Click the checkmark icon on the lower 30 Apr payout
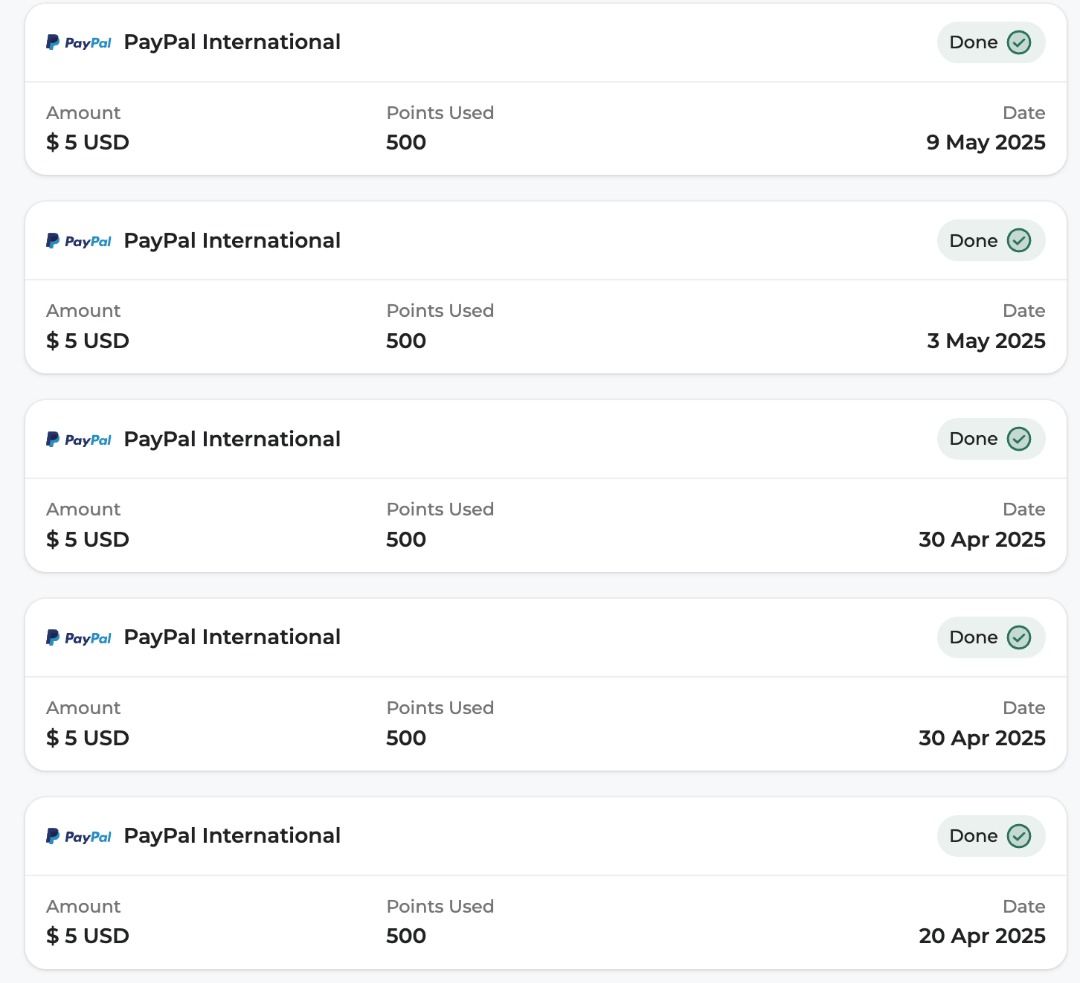 click(x=1019, y=637)
